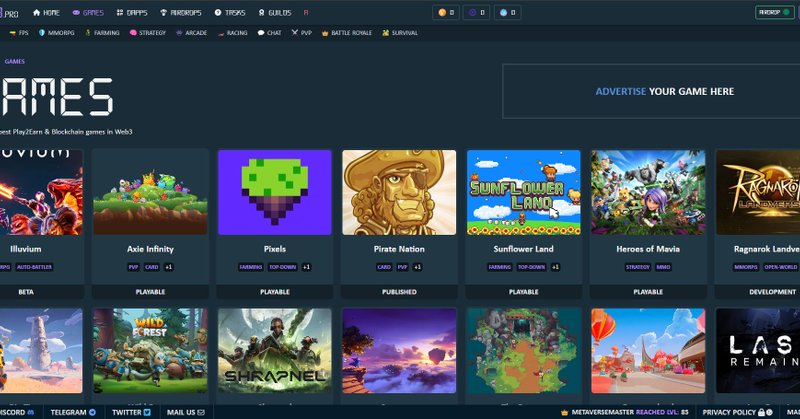800x419 pixels.
Task: Click the Published status under Pirate Nation
Action: click(399, 292)
